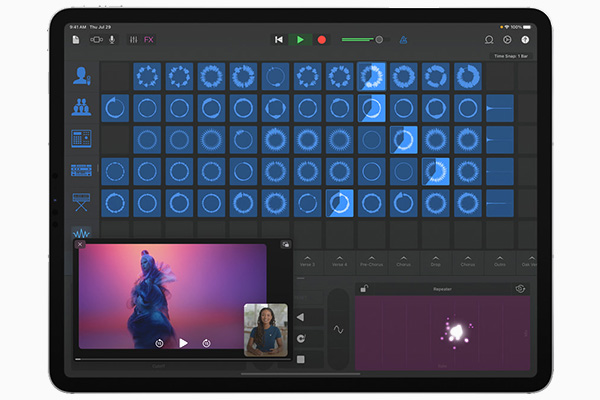Select the keyboard track icon
The image size is (600, 400).
click(81, 202)
